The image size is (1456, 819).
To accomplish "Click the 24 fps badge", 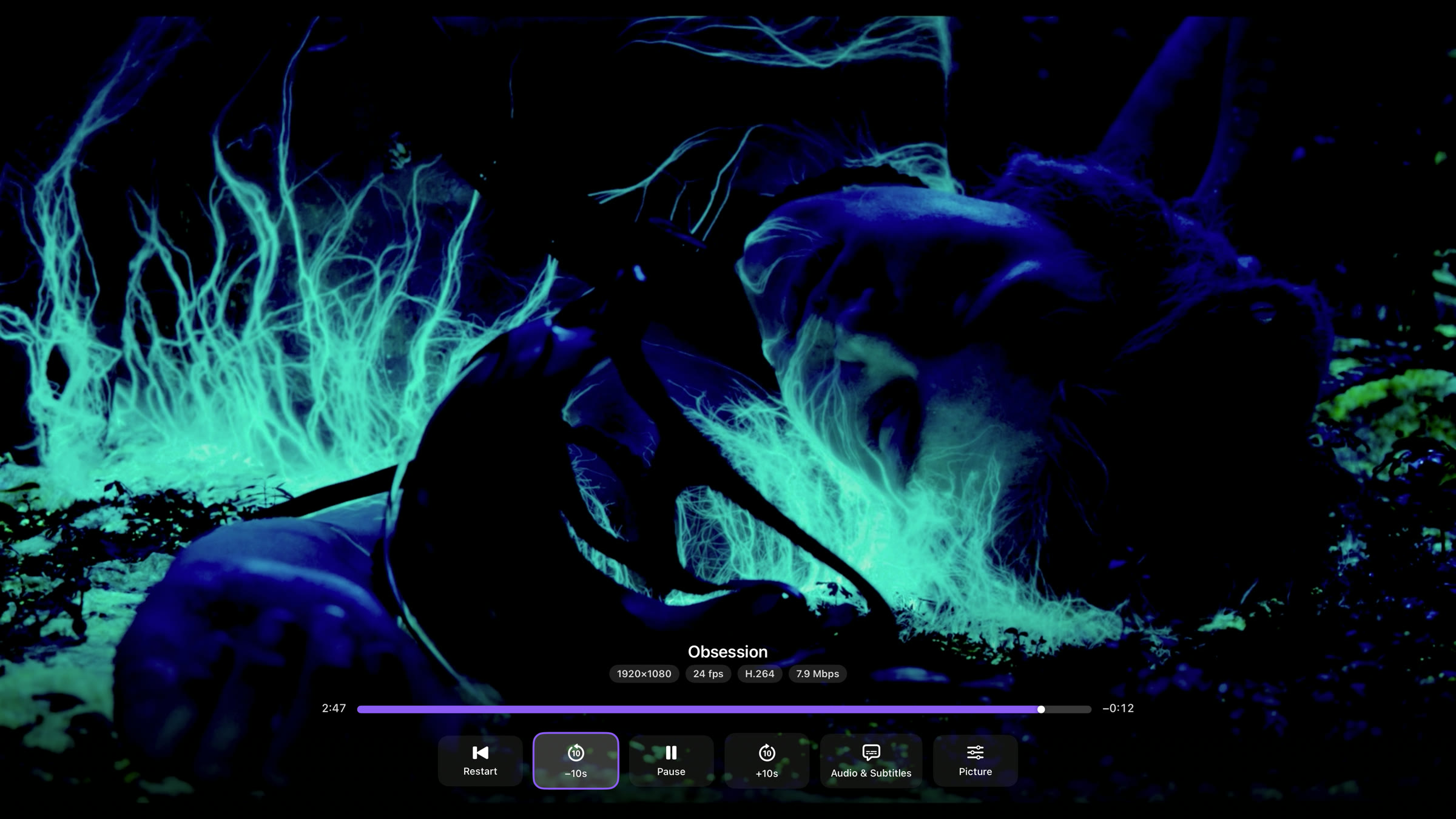I will coord(708,674).
